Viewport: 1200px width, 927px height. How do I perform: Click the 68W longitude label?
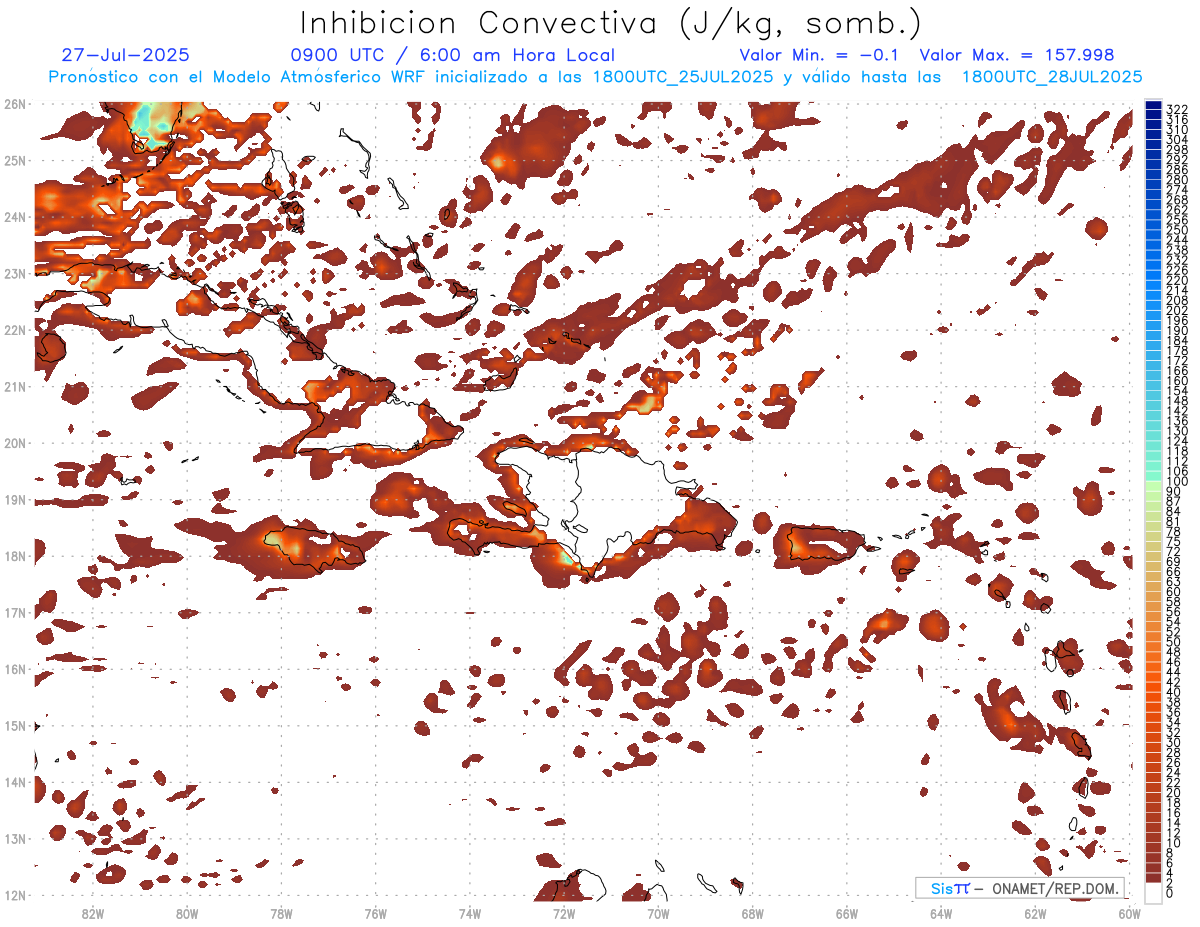tap(752, 913)
